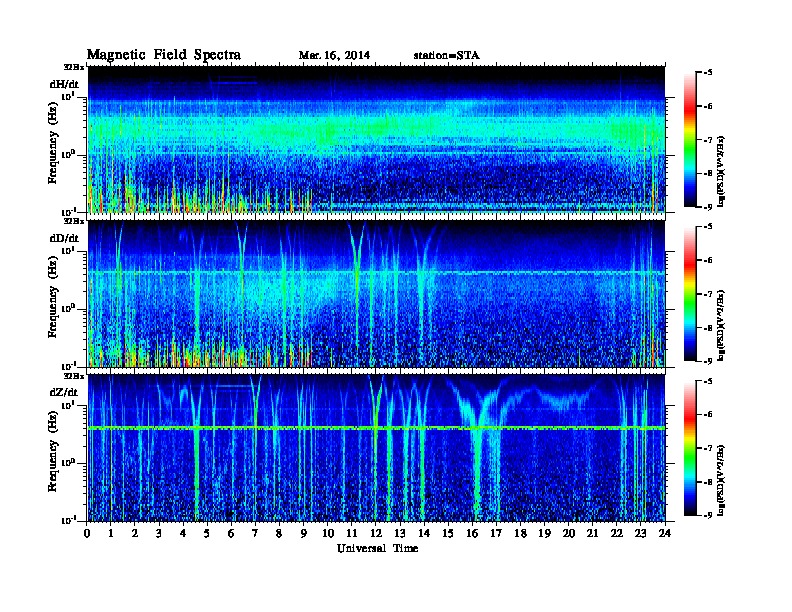Viewport: 792px width, 612px height.
Task: Select the "Mar. 16, 2014" date text
Action: [334, 56]
